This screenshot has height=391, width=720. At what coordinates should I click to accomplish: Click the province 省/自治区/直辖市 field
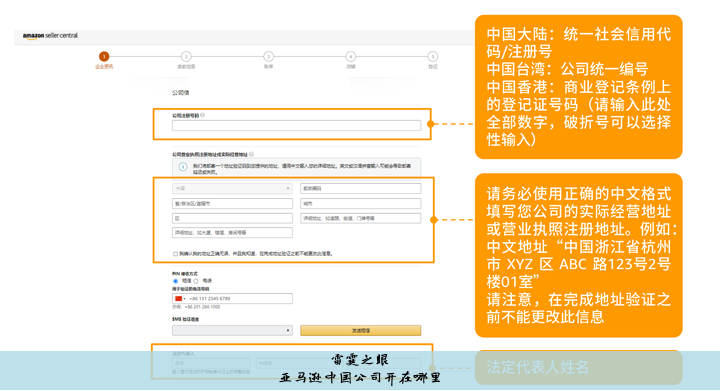[x=232, y=203]
